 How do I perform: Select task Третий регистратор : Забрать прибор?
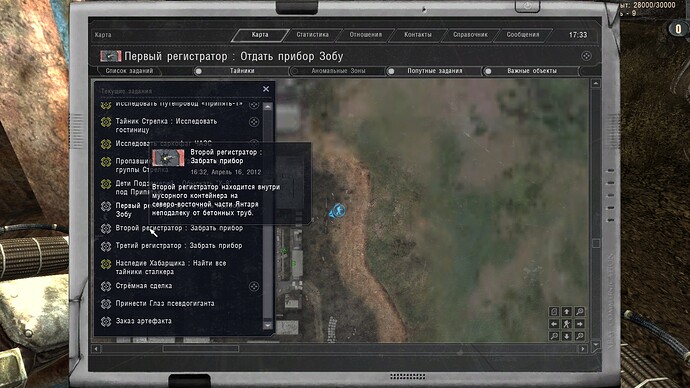(179, 245)
